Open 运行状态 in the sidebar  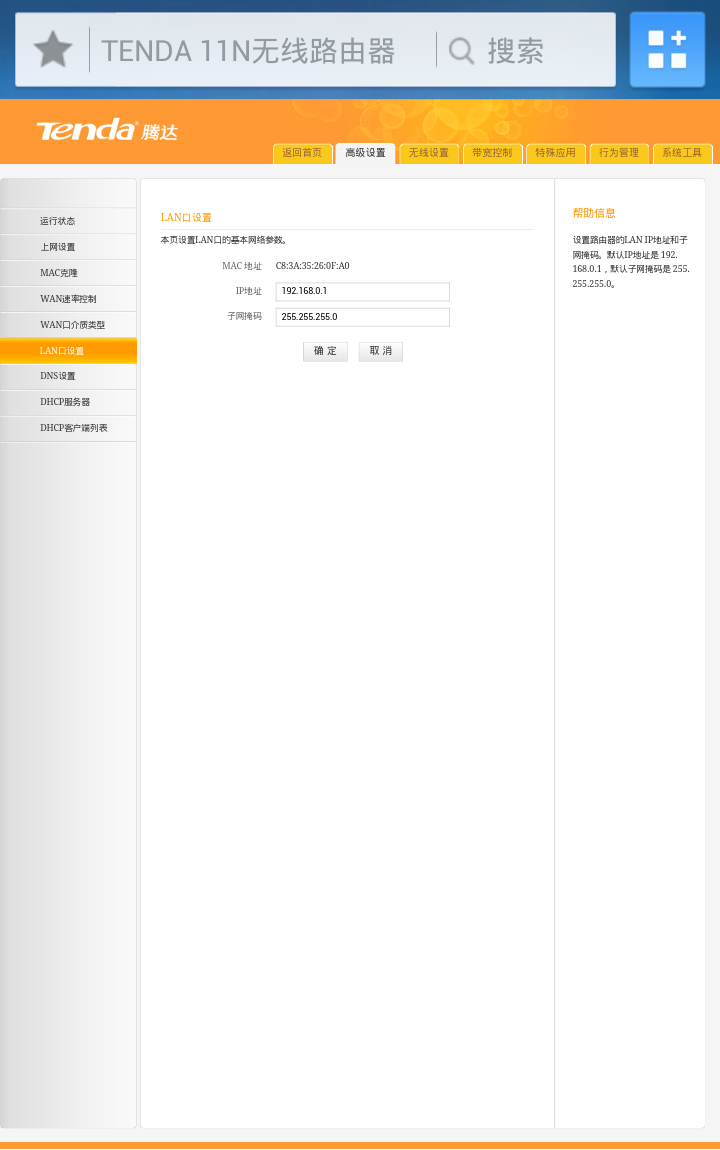68,221
